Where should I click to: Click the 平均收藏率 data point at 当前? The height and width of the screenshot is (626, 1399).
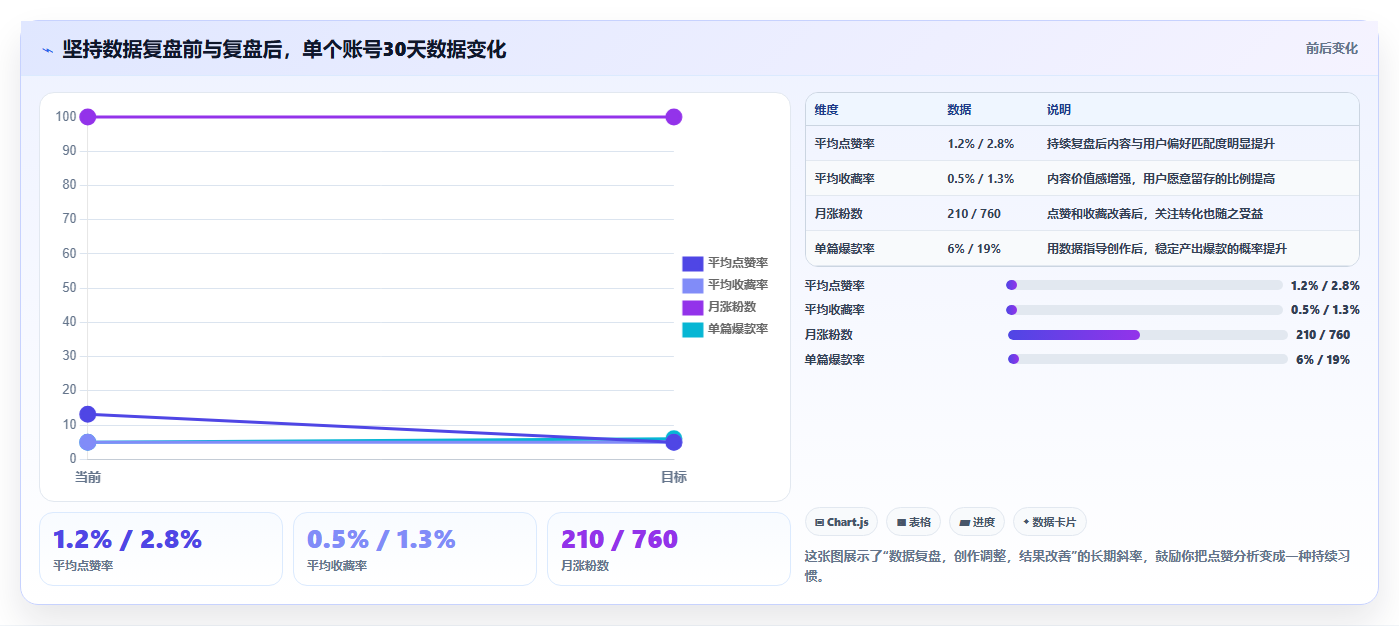87,442
